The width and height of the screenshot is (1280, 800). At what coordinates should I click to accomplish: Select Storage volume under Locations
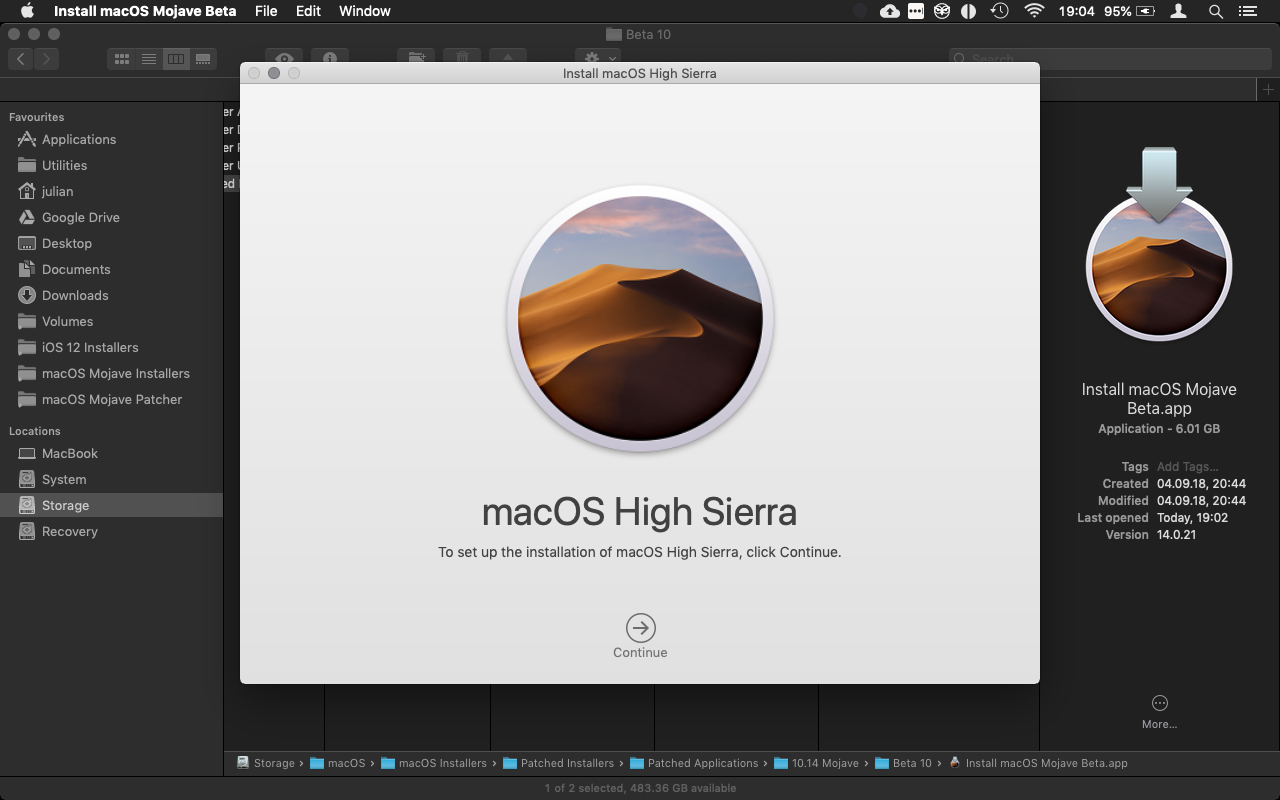(x=111, y=505)
